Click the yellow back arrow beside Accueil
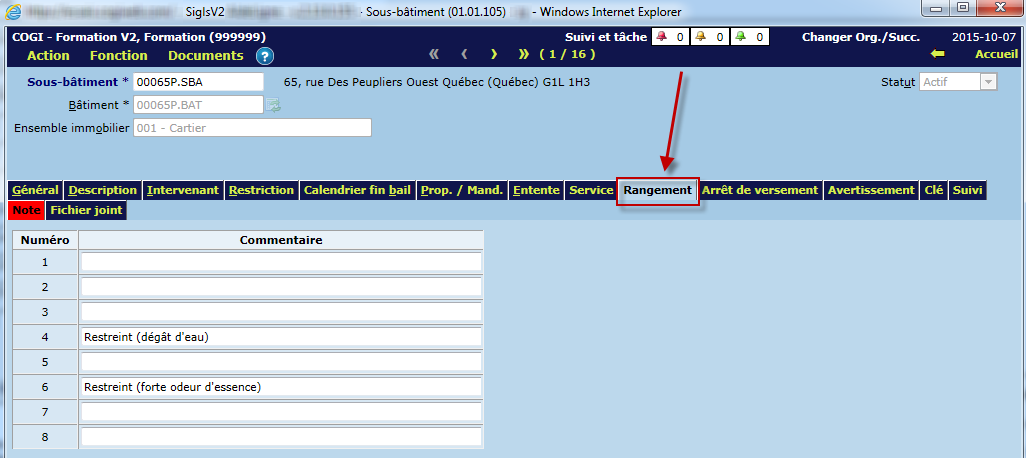The width and height of the screenshot is (1026, 458). coord(937,55)
